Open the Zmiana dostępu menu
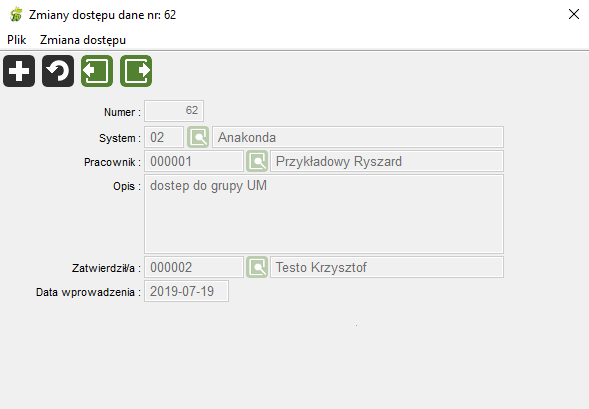Image resolution: width=589 pixels, height=409 pixels. (x=83, y=40)
